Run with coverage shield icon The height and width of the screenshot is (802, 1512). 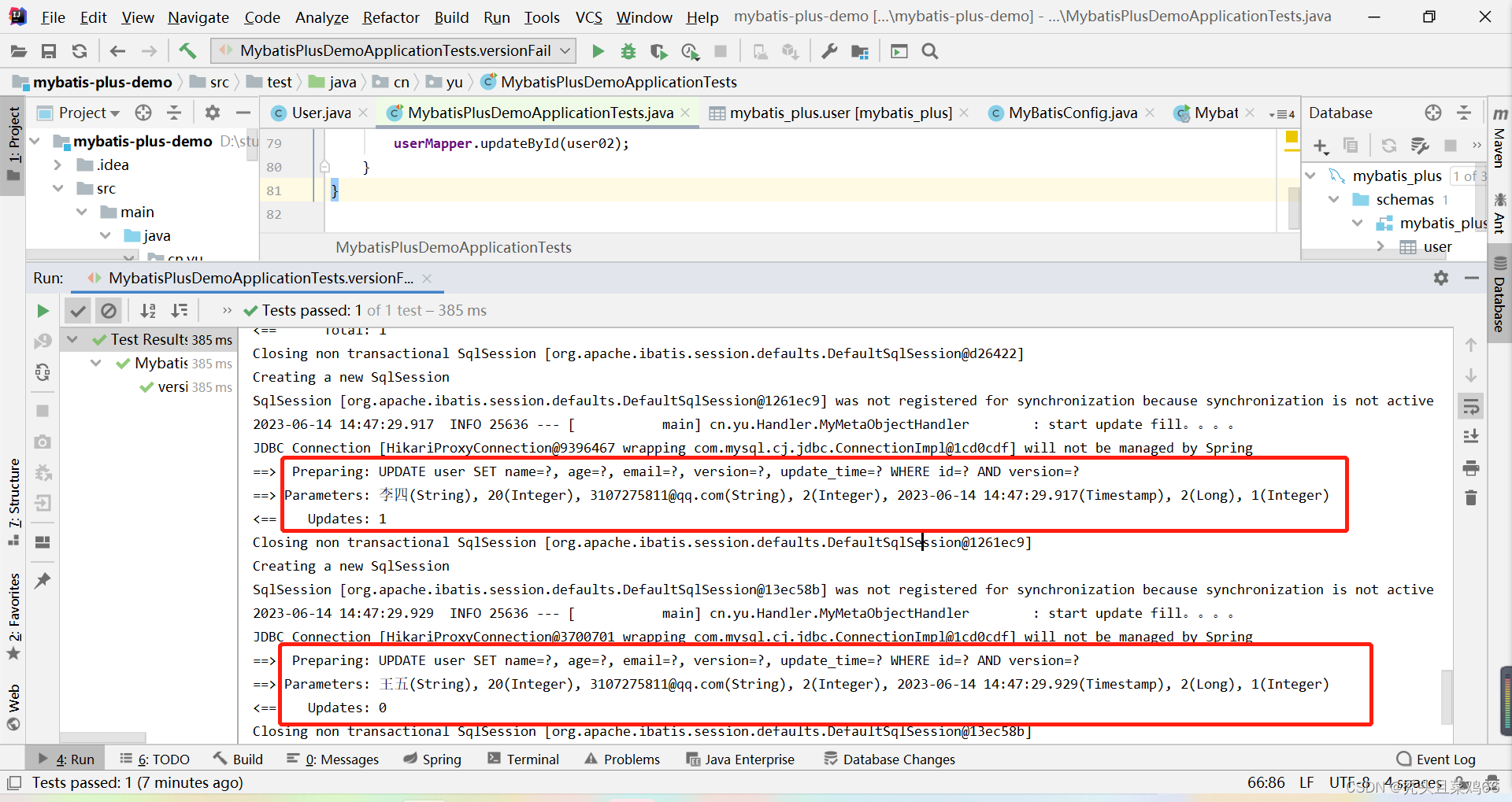(x=658, y=51)
